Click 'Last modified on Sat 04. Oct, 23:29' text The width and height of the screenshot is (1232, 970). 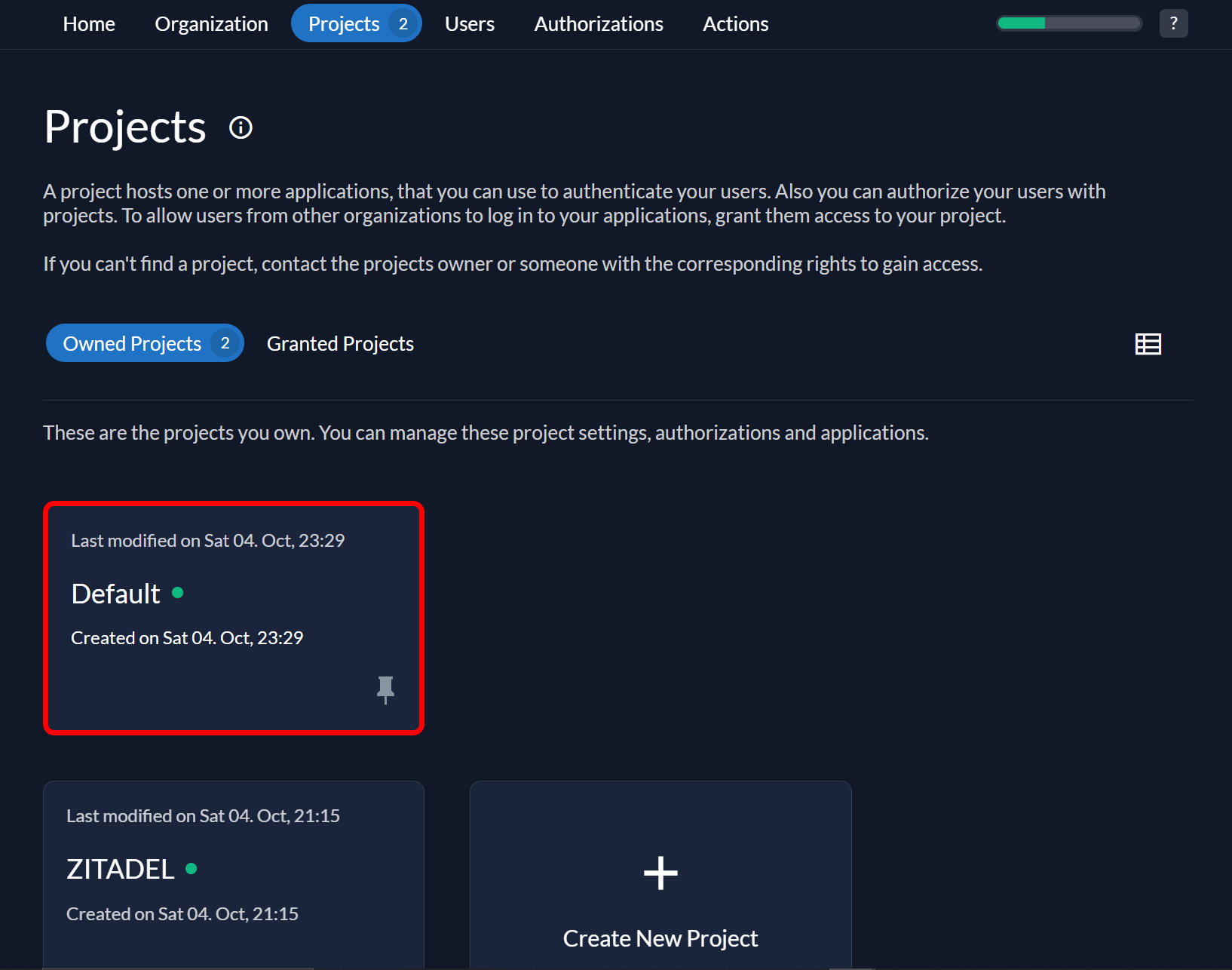207,541
